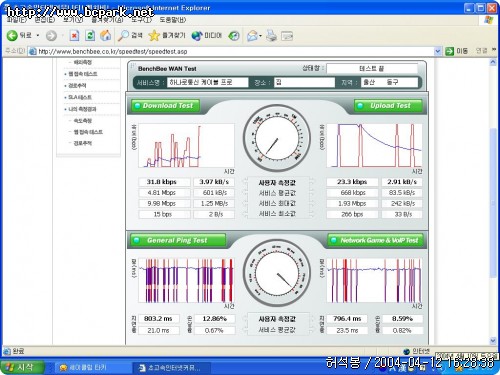Refresh the page with the green arrows icon
The width and height of the screenshot is (500, 375).
pos(90,36)
